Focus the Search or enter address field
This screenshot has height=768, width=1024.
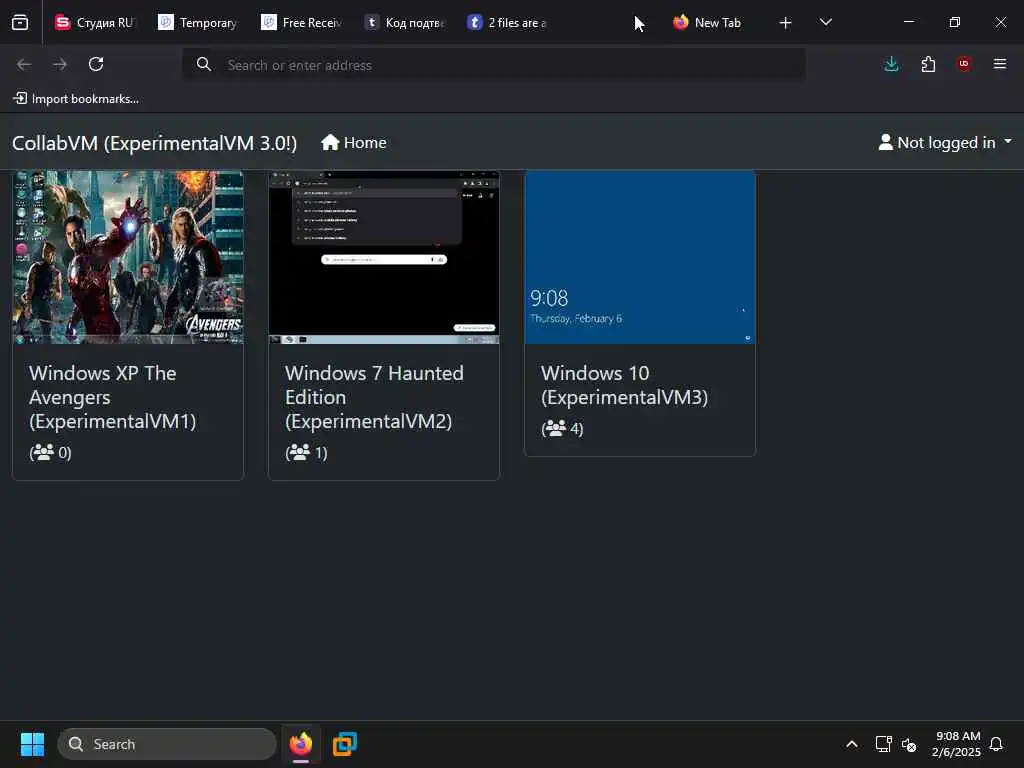click(x=494, y=65)
